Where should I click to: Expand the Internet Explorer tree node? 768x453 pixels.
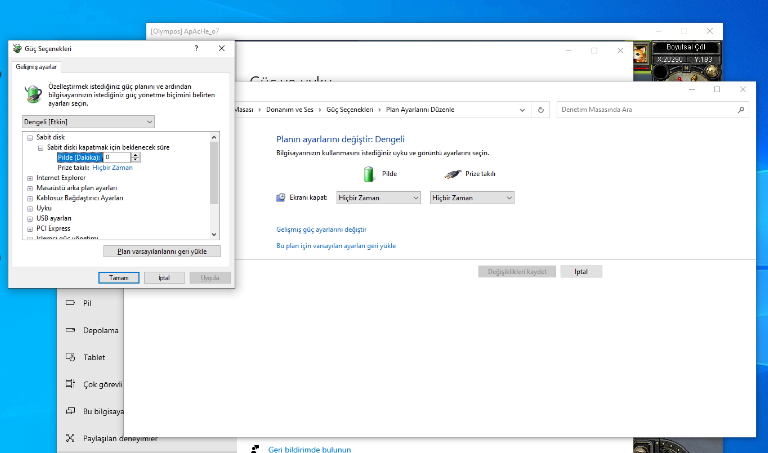click(30, 178)
